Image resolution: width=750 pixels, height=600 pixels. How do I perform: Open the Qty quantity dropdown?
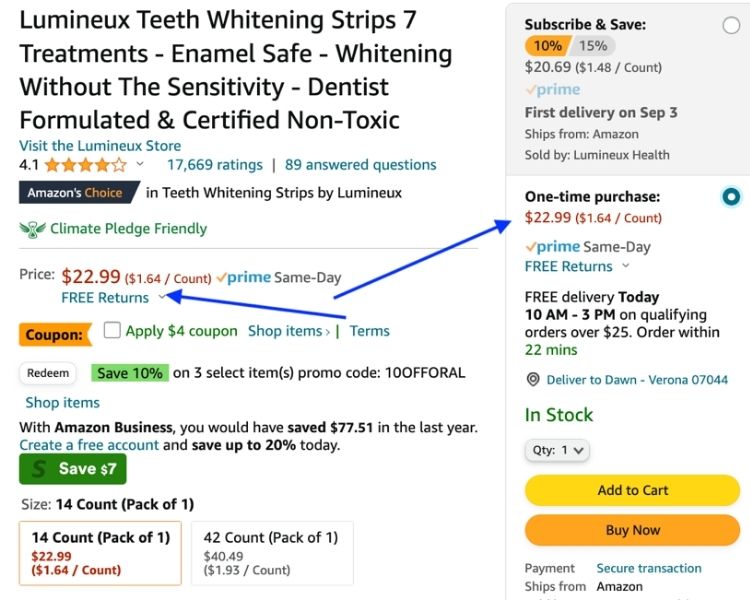pyautogui.click(x=560, y=450)
